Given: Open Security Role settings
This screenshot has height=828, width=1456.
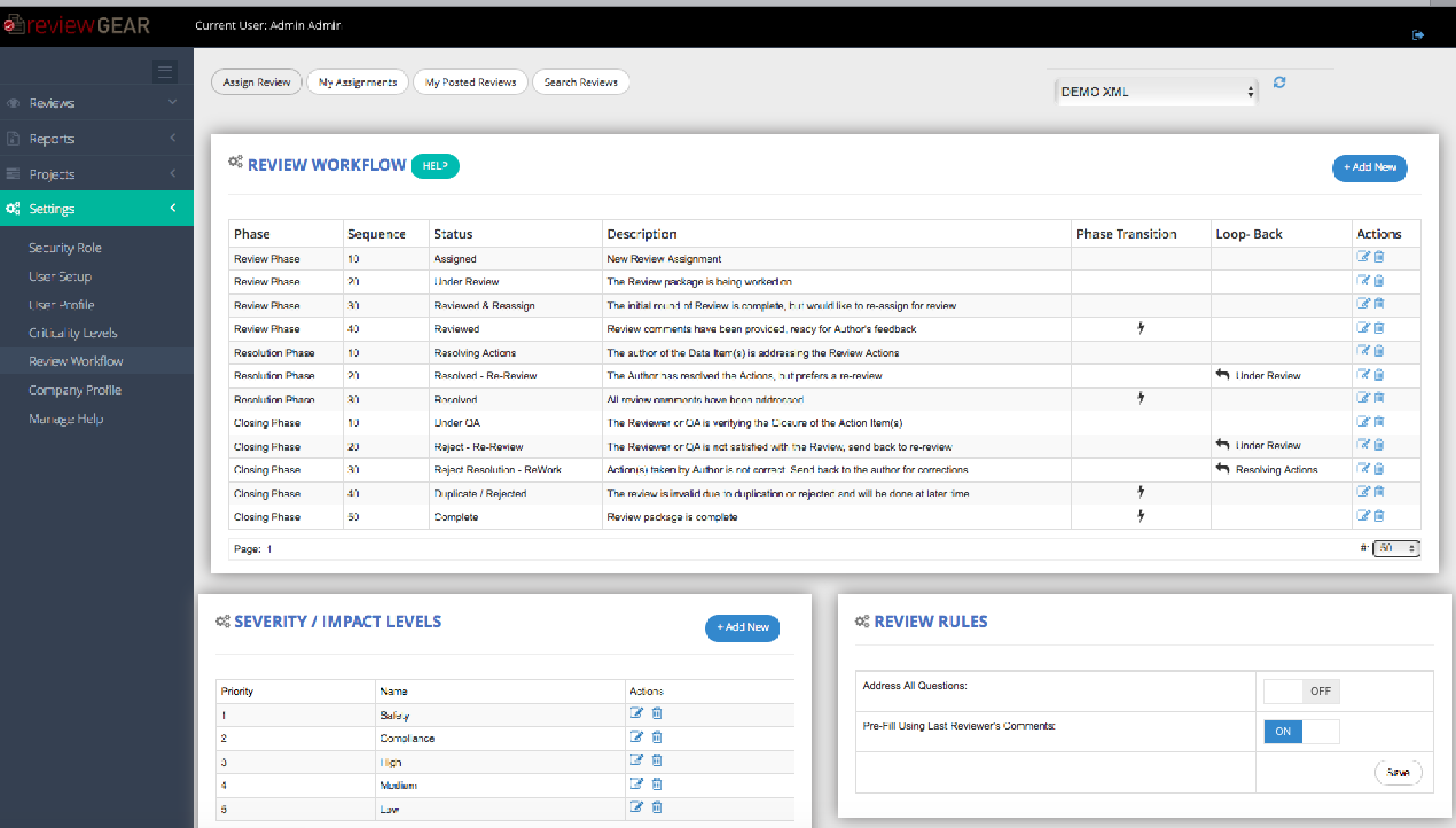Looking at the screenshot, I should 66,248.
